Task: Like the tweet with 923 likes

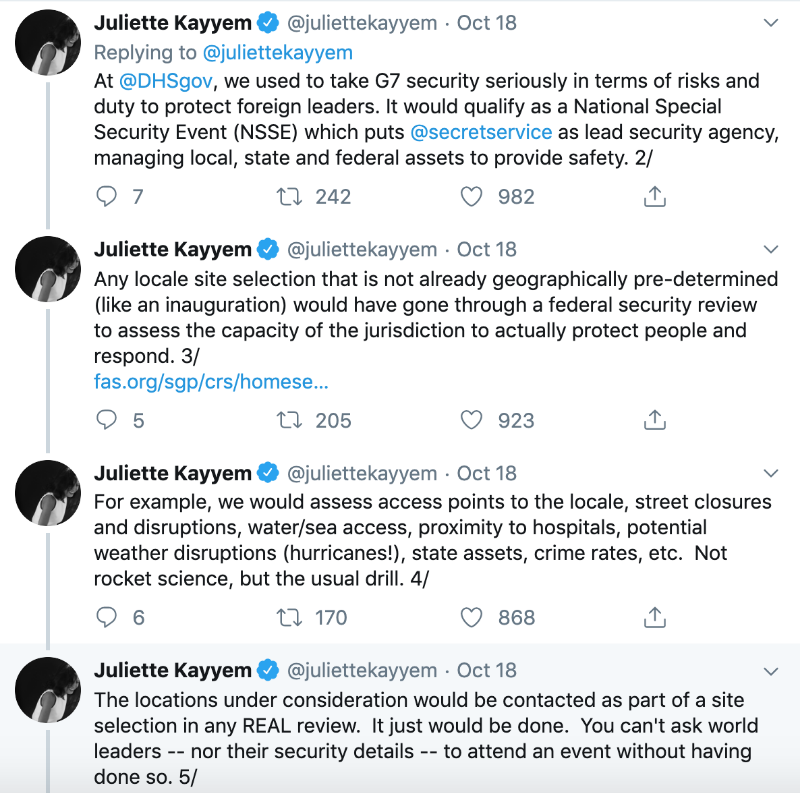Action: coord(472,420)
